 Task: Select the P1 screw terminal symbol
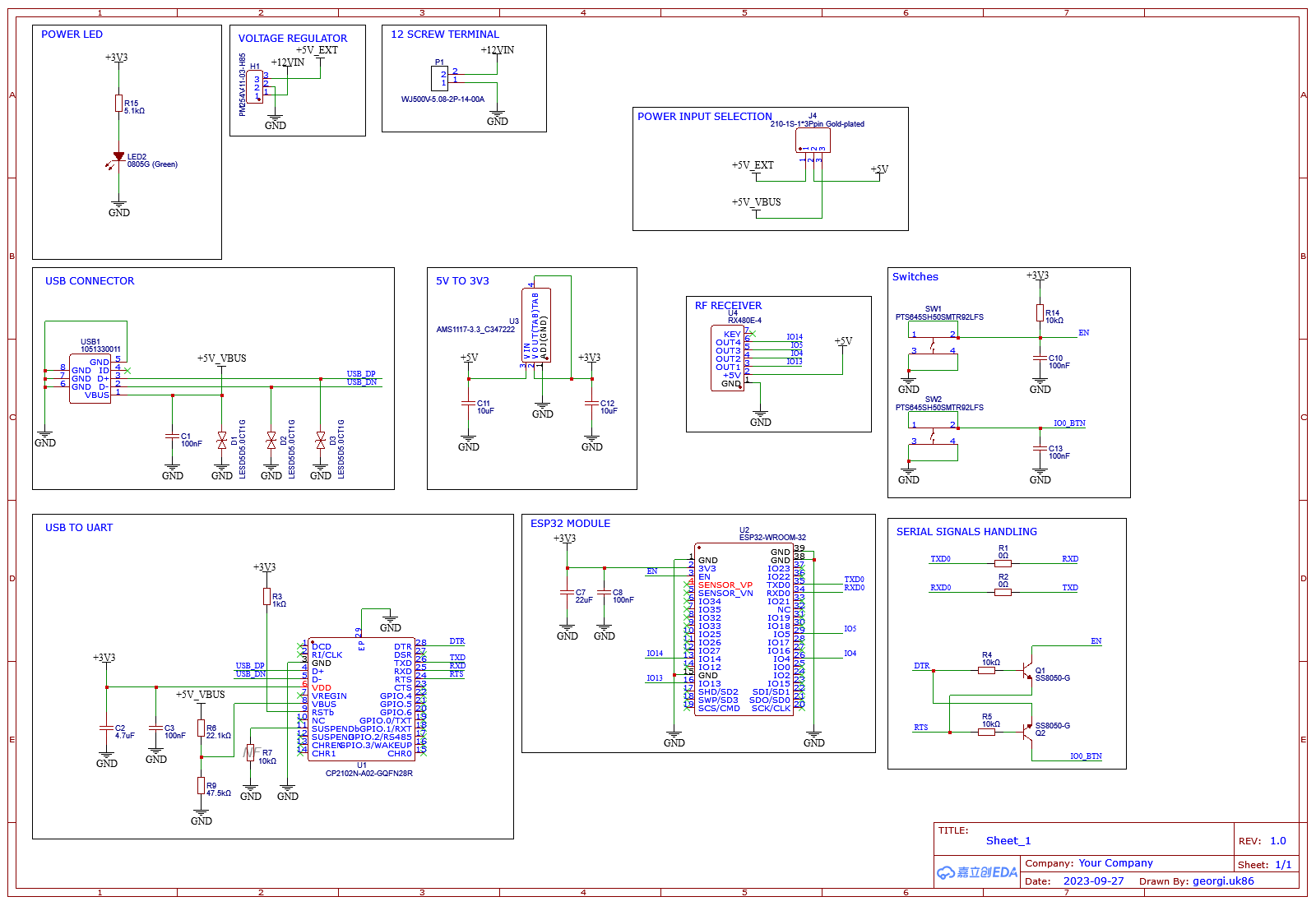point(440,78)
